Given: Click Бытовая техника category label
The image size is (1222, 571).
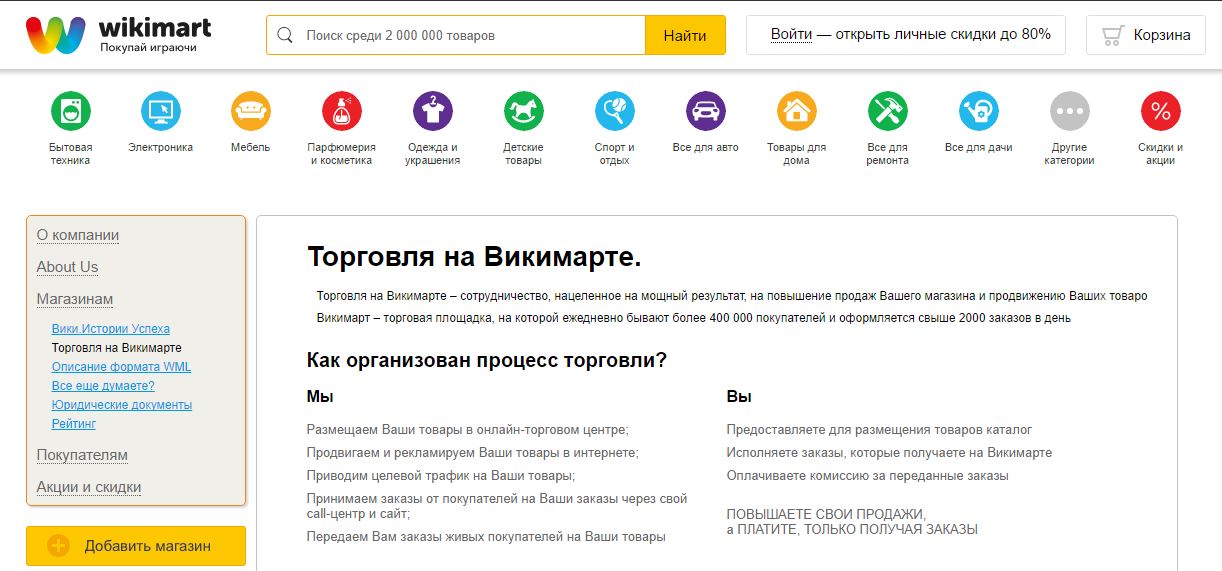Looking at the screenshot, I should pyautogui.click(x=70, y=154).
